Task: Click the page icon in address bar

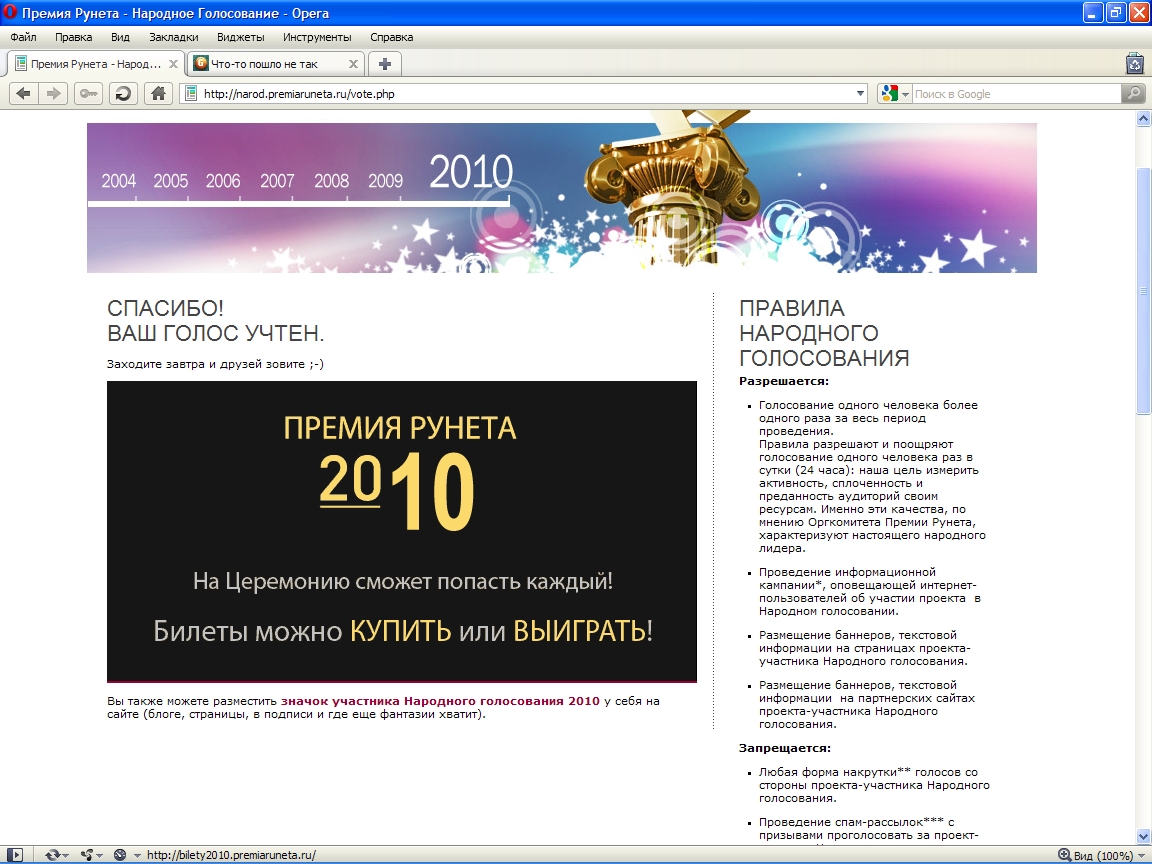Action: (x=190, y=93)
